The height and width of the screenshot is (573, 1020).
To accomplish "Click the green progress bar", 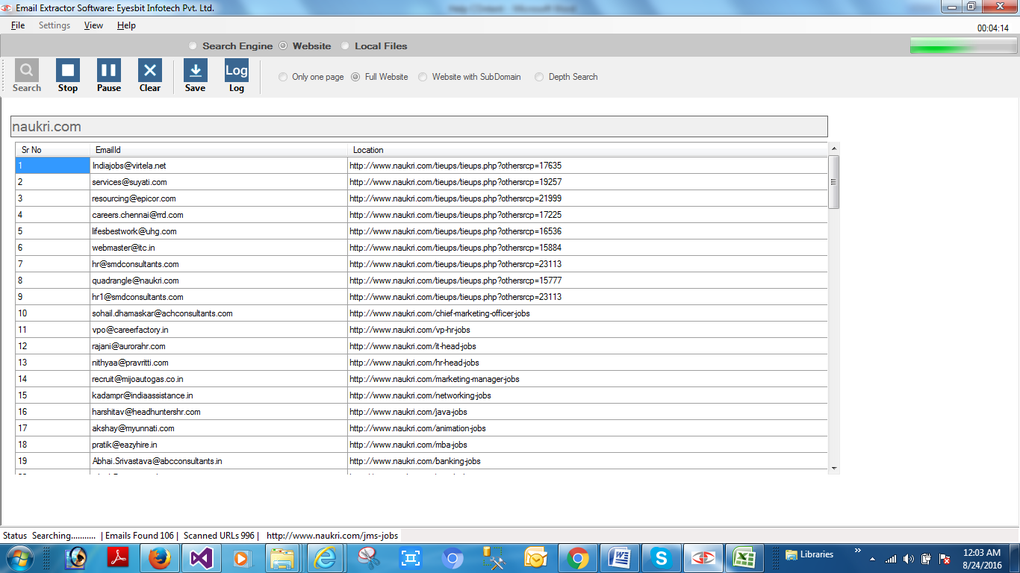I will [963, 46].
